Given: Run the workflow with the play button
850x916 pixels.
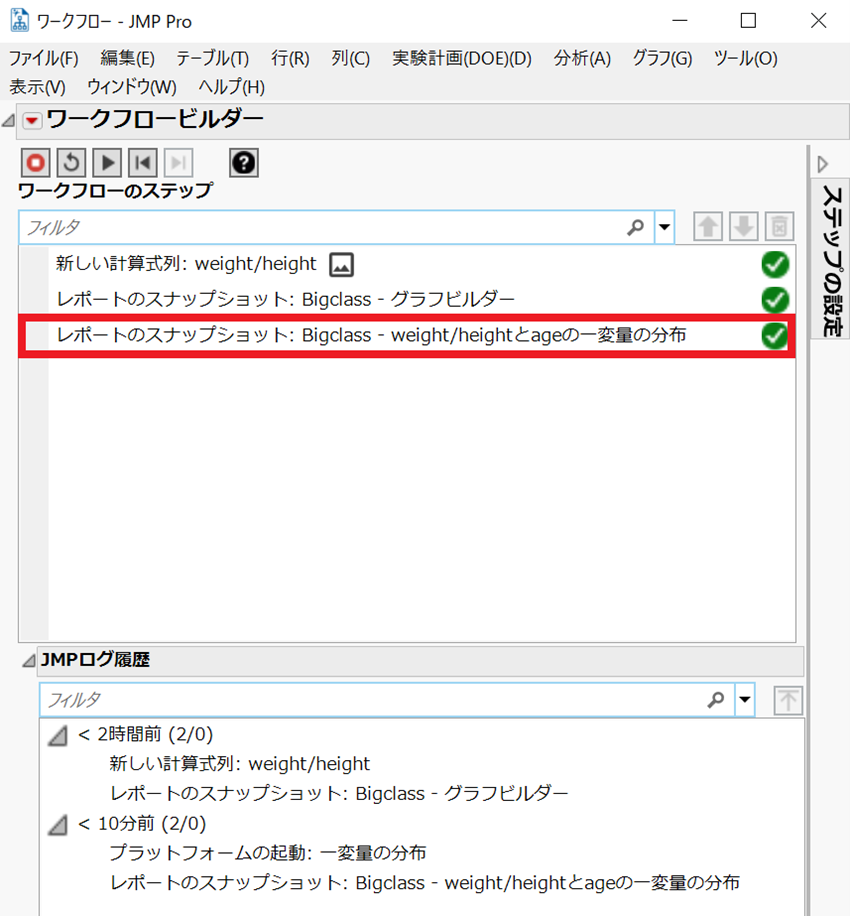Looking at the screenshot, I should coord(107,162).
